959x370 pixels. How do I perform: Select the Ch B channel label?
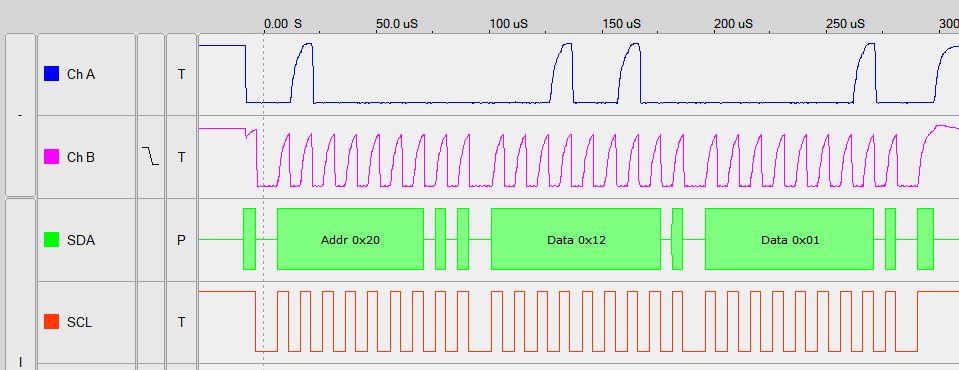click(81, 157)
